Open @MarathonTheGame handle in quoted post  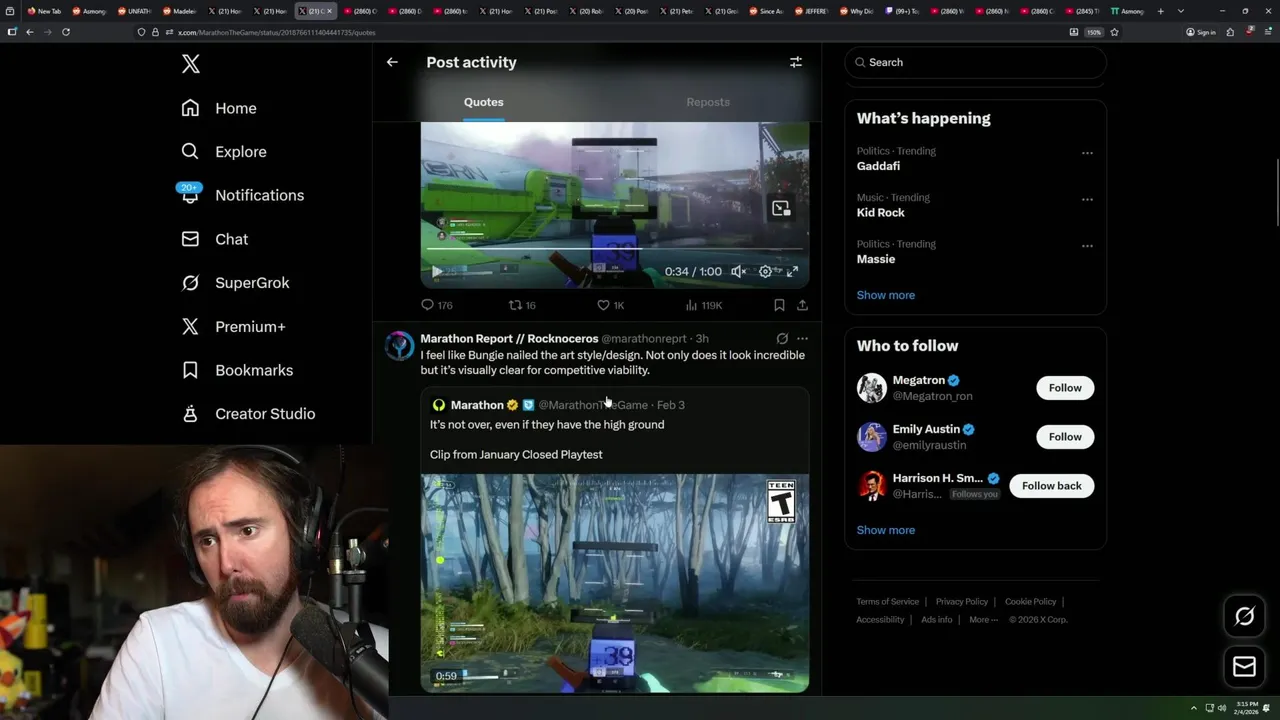tap(593, 405)
